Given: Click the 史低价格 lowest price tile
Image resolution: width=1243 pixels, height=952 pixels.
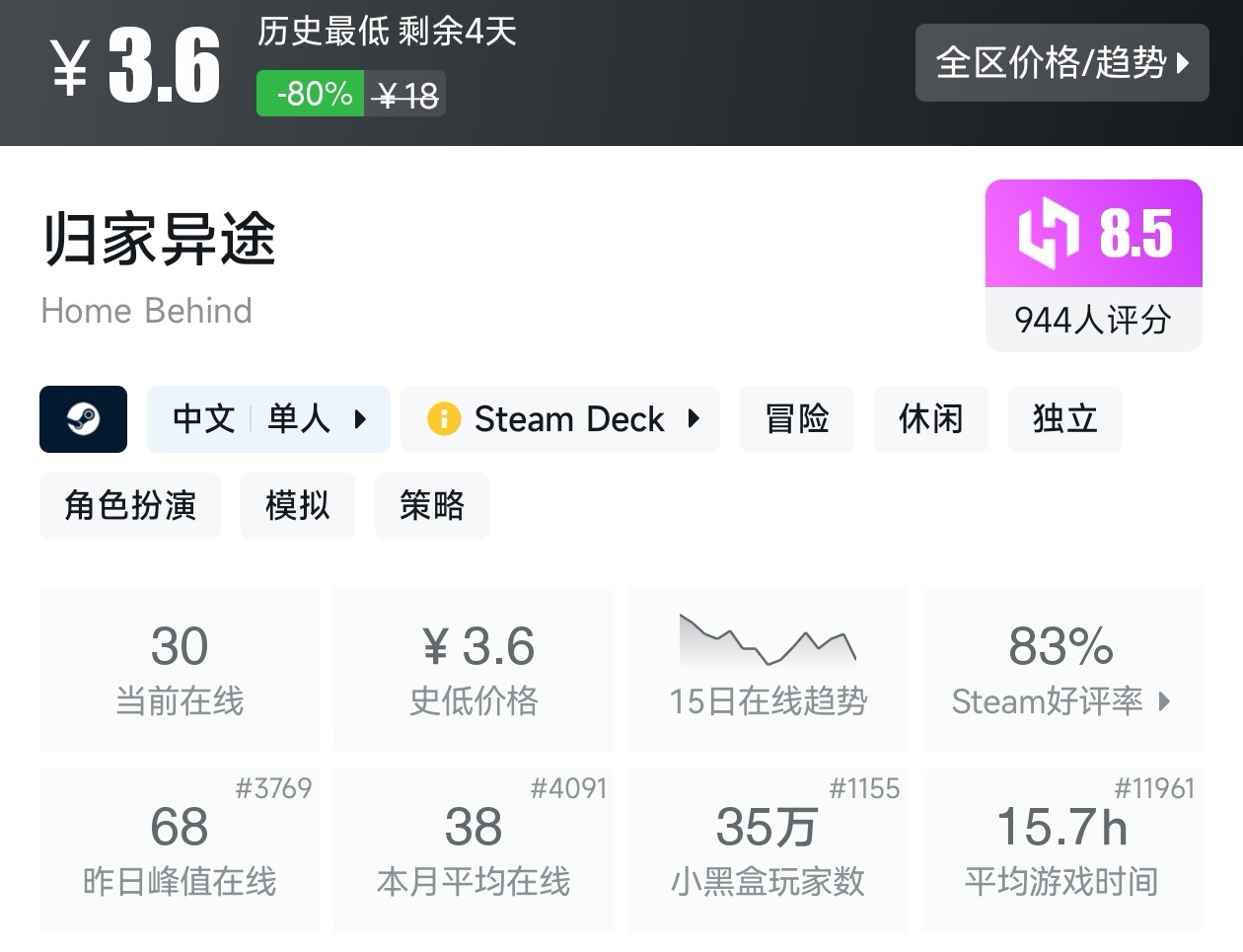Looking at the screenshot, I should point(474,668).
